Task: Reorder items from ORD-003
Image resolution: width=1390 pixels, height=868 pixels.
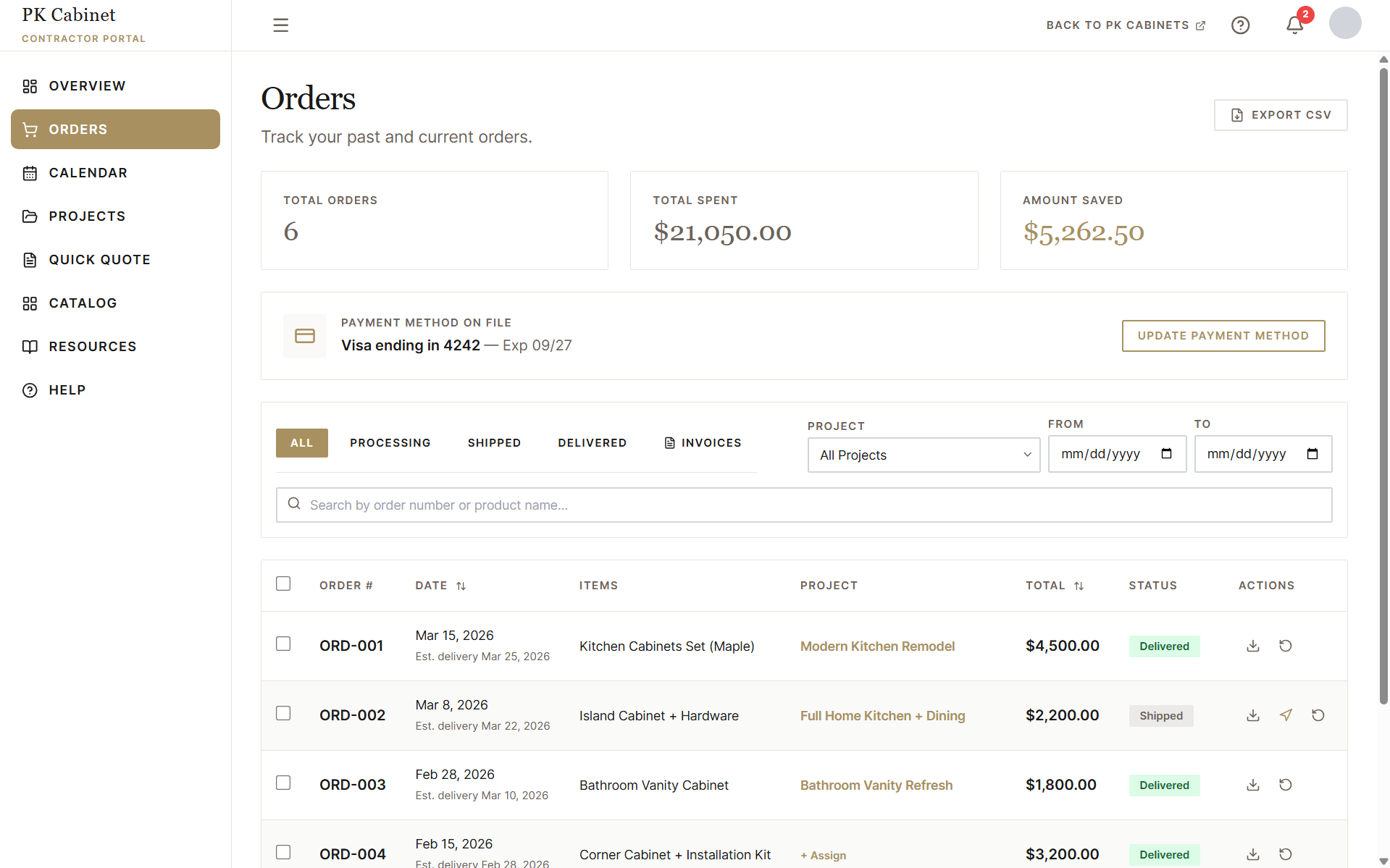Action: pyautogui.click(x=1286, y=785)
